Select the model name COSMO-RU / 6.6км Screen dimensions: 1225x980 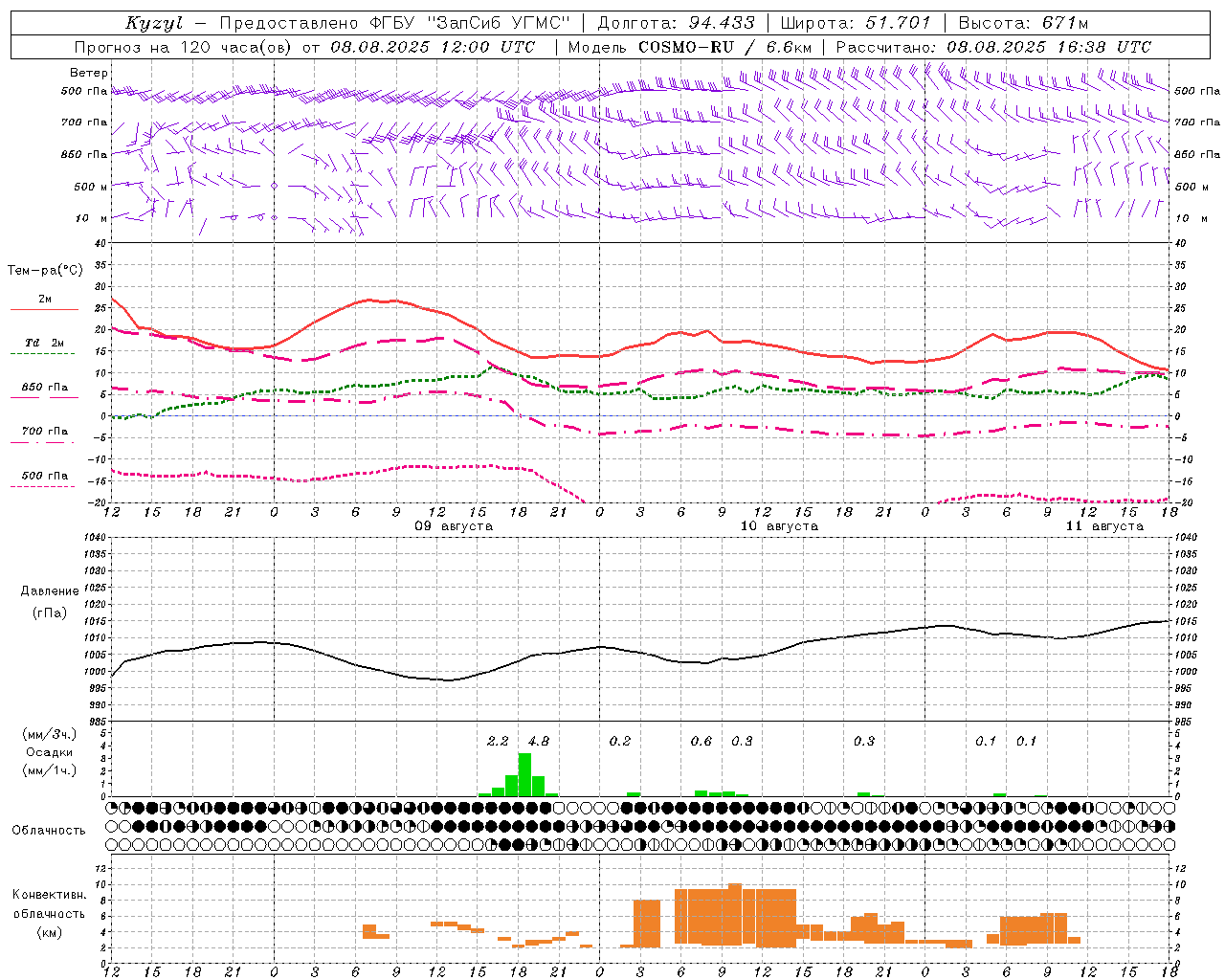pyautogui.click(x=724, y=47)
